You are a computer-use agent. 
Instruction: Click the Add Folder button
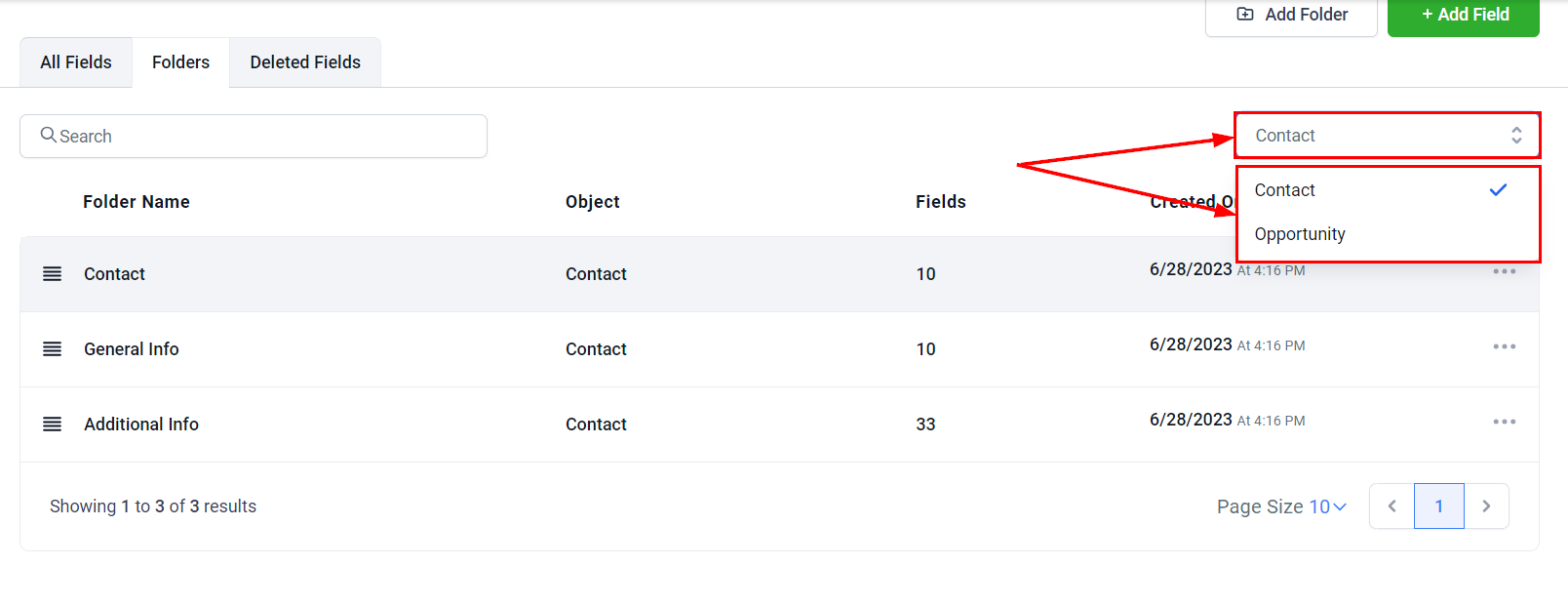pos(1291,15)
